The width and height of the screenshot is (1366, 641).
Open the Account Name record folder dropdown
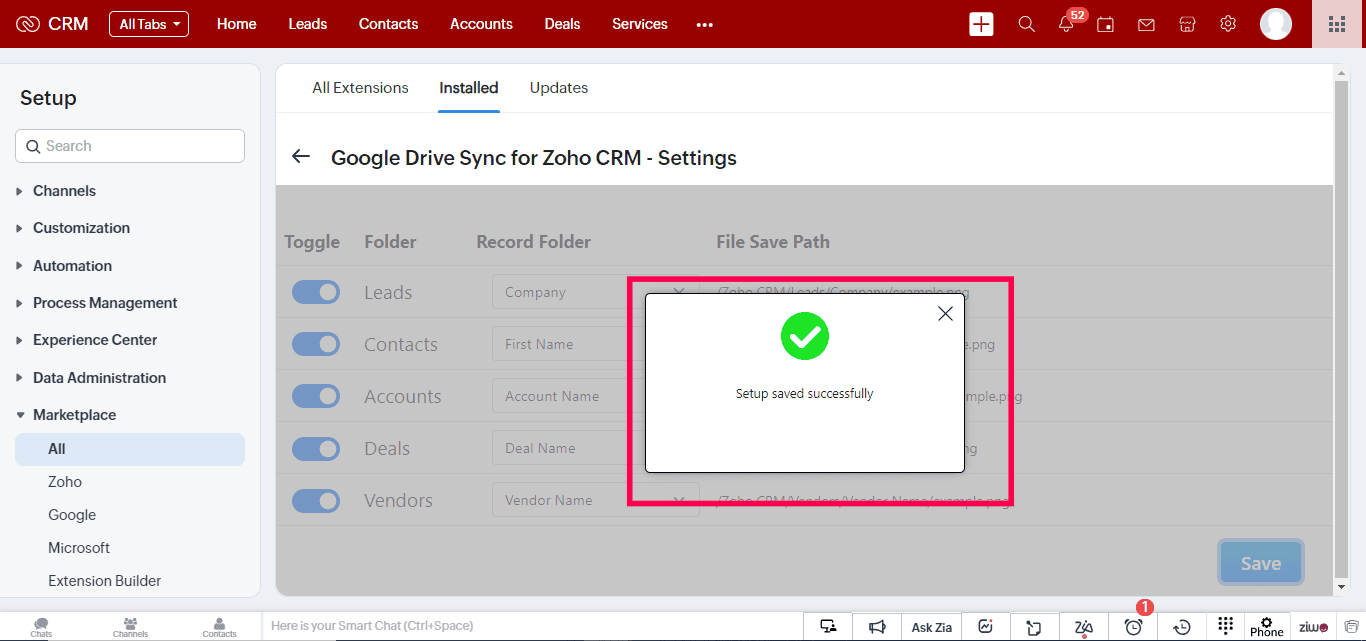coord(595,396)
